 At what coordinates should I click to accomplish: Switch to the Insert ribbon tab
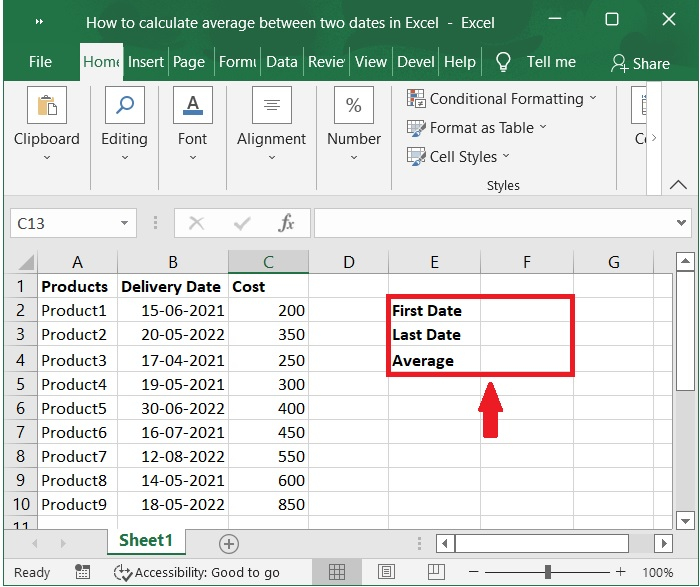click(146, 62)
